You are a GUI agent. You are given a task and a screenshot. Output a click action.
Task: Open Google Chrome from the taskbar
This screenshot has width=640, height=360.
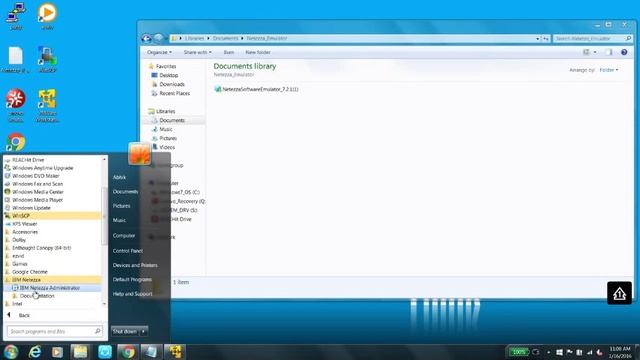pos(128,351)
